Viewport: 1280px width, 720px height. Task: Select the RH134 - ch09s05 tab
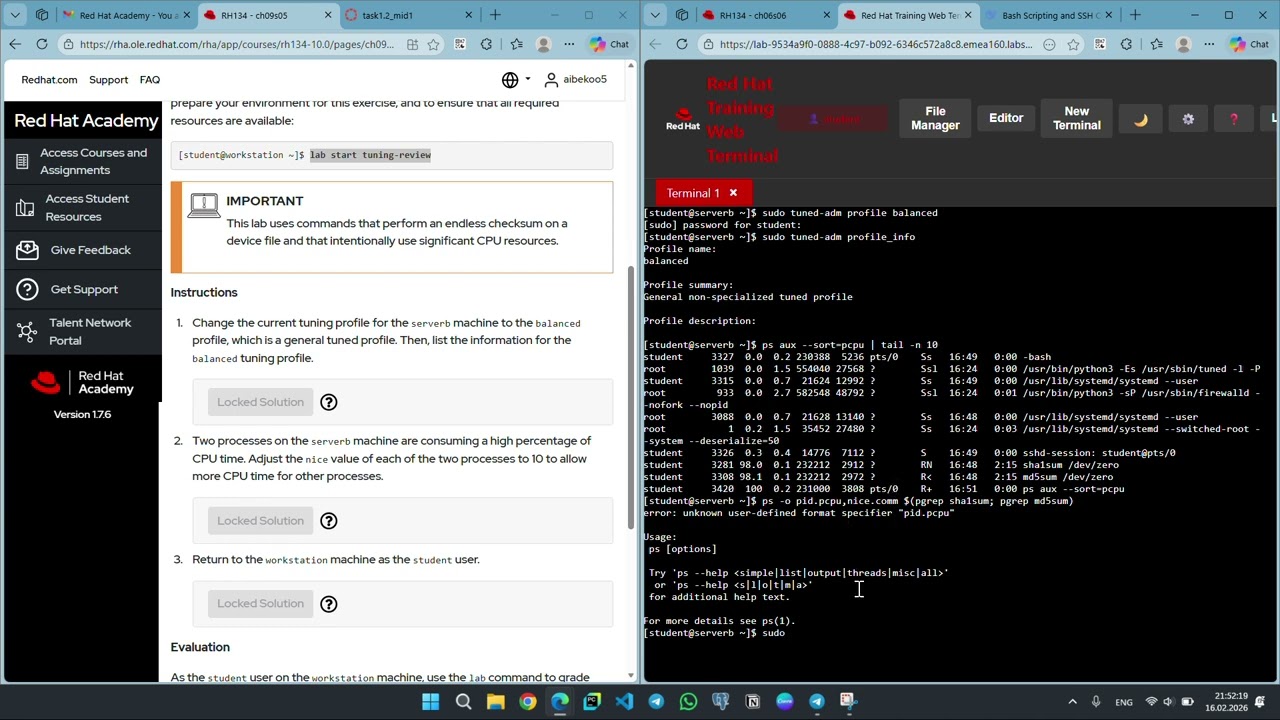268,15
